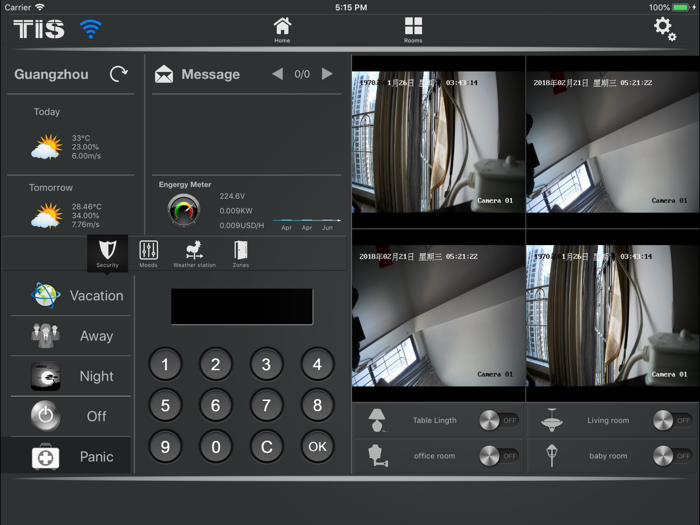Open settings gear icon
700x525 pixels.
coord(665,29)
